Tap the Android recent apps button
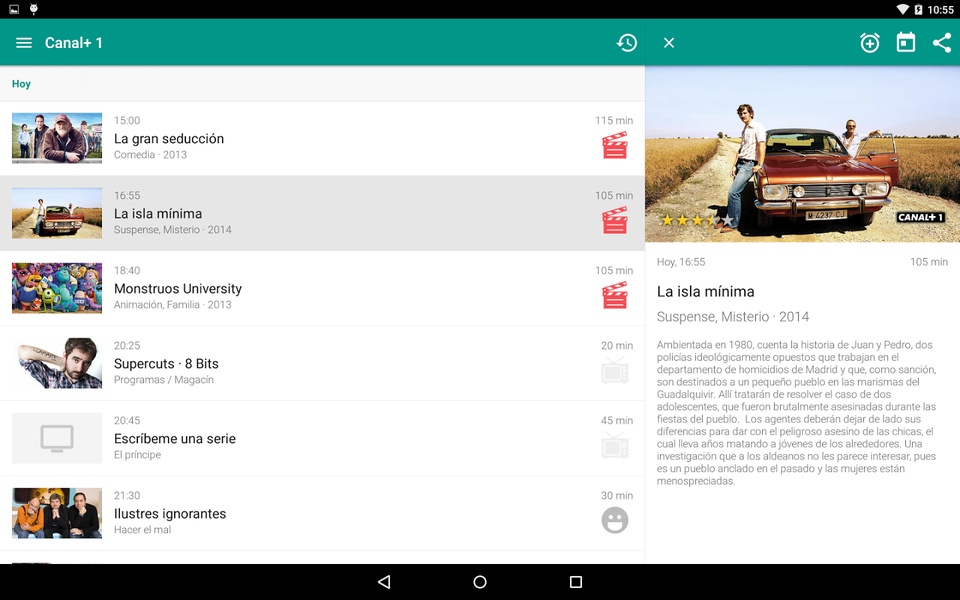Screen dimensions: 960x600 click(x=576, y=582)
